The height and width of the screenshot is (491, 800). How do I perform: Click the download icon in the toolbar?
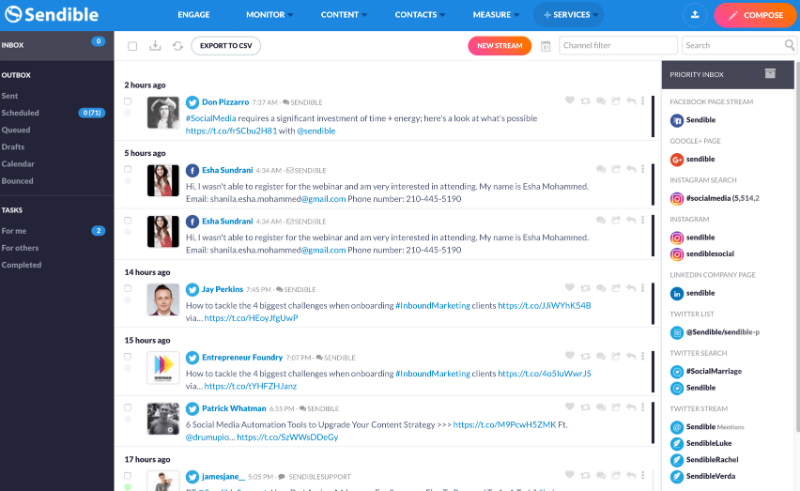[x=155, y=46]
